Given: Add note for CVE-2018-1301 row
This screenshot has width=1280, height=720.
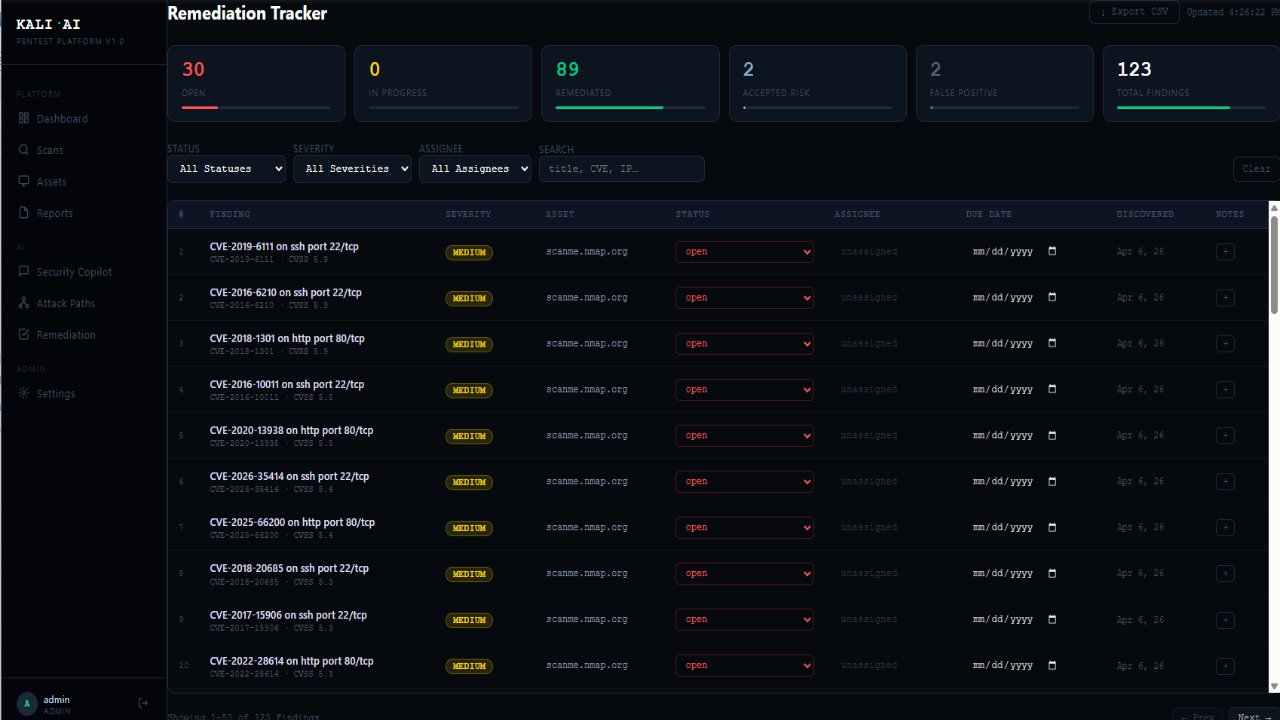Looking at the screenshot, I should 1225,344.
